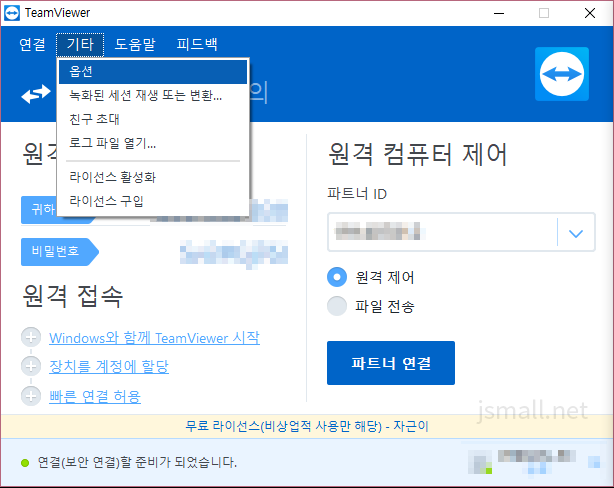Select 라이선스 구입 menu entry
614x488 pixels.
(153, 201)
